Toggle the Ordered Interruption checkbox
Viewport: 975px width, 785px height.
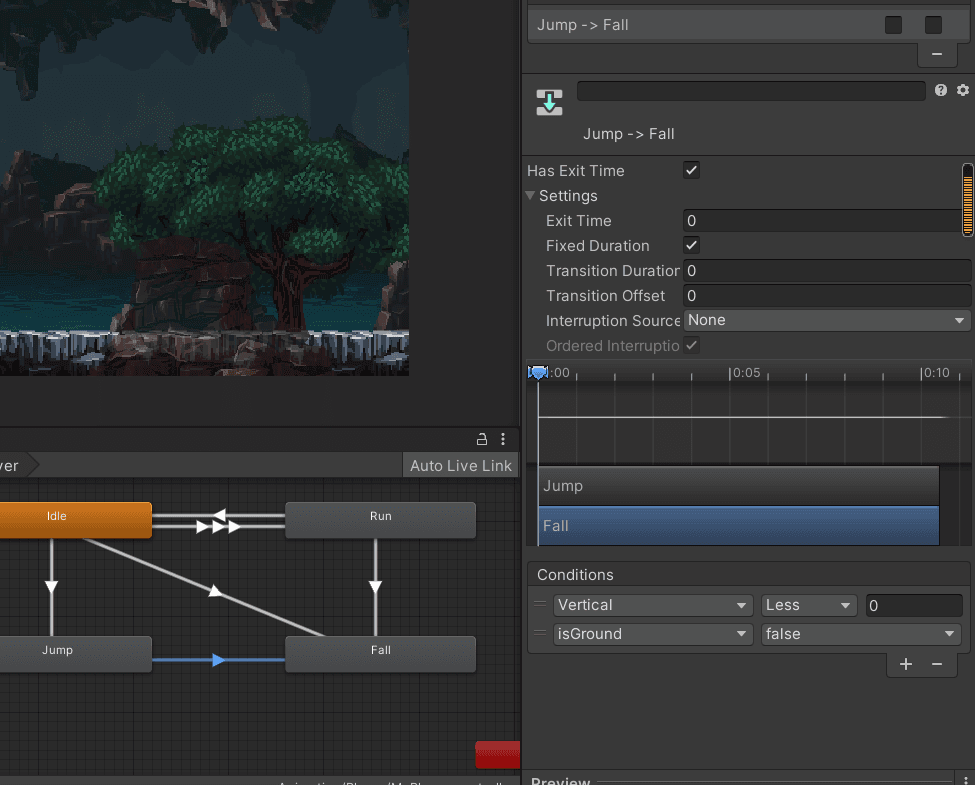pyautogui.click(x=691, y=345)
